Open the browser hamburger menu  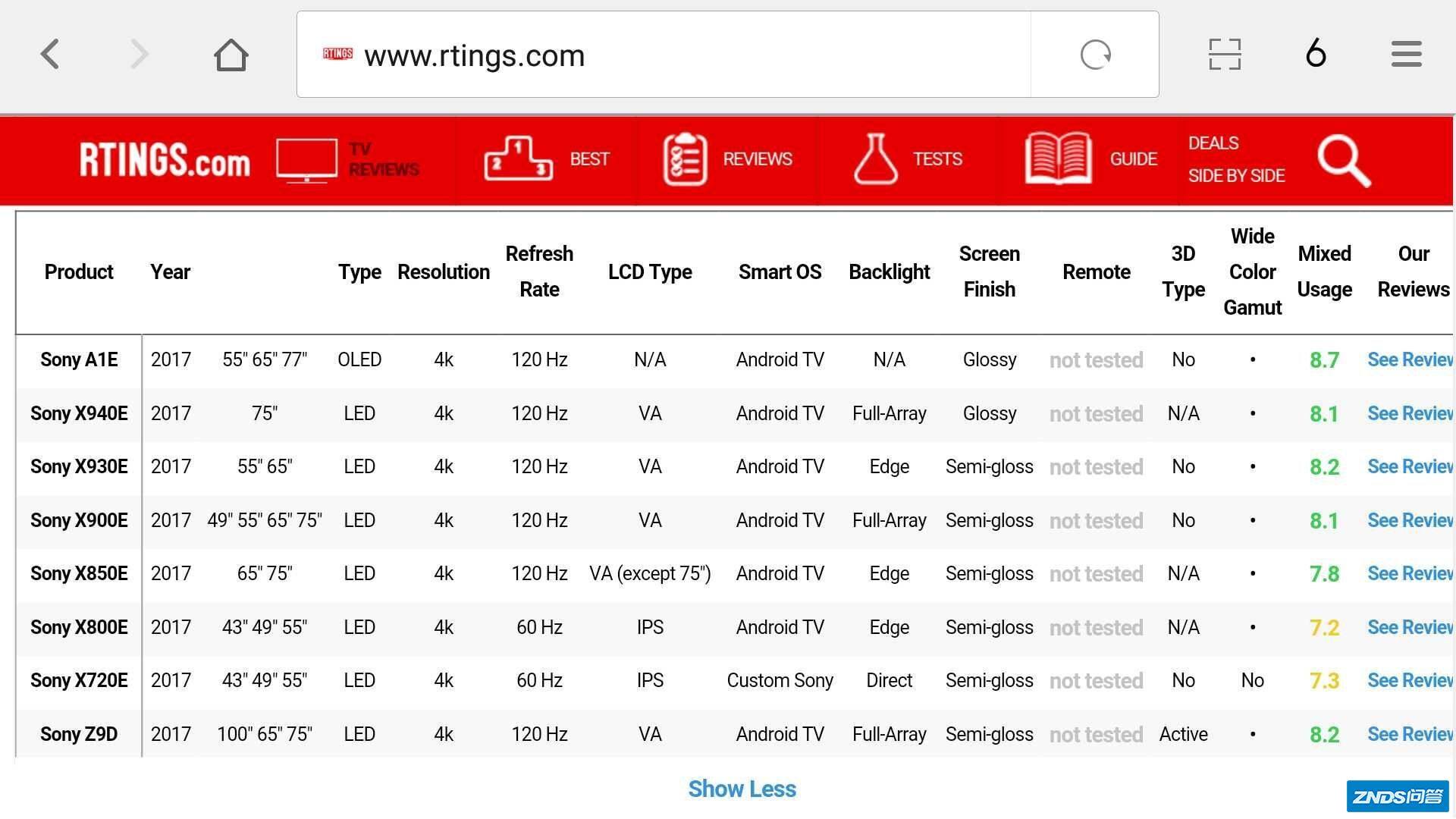1407,55
